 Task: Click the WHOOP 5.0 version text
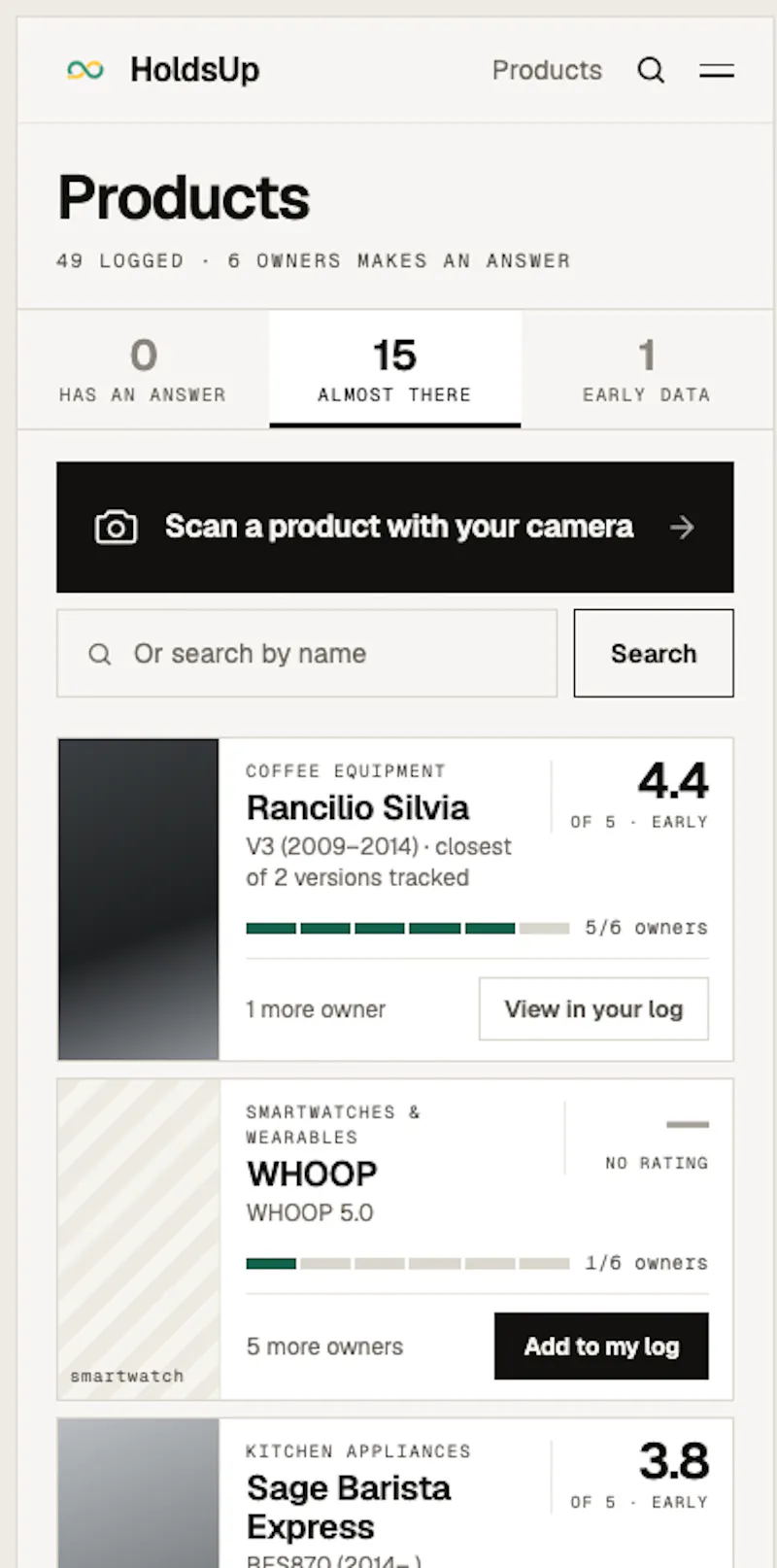310,1212
